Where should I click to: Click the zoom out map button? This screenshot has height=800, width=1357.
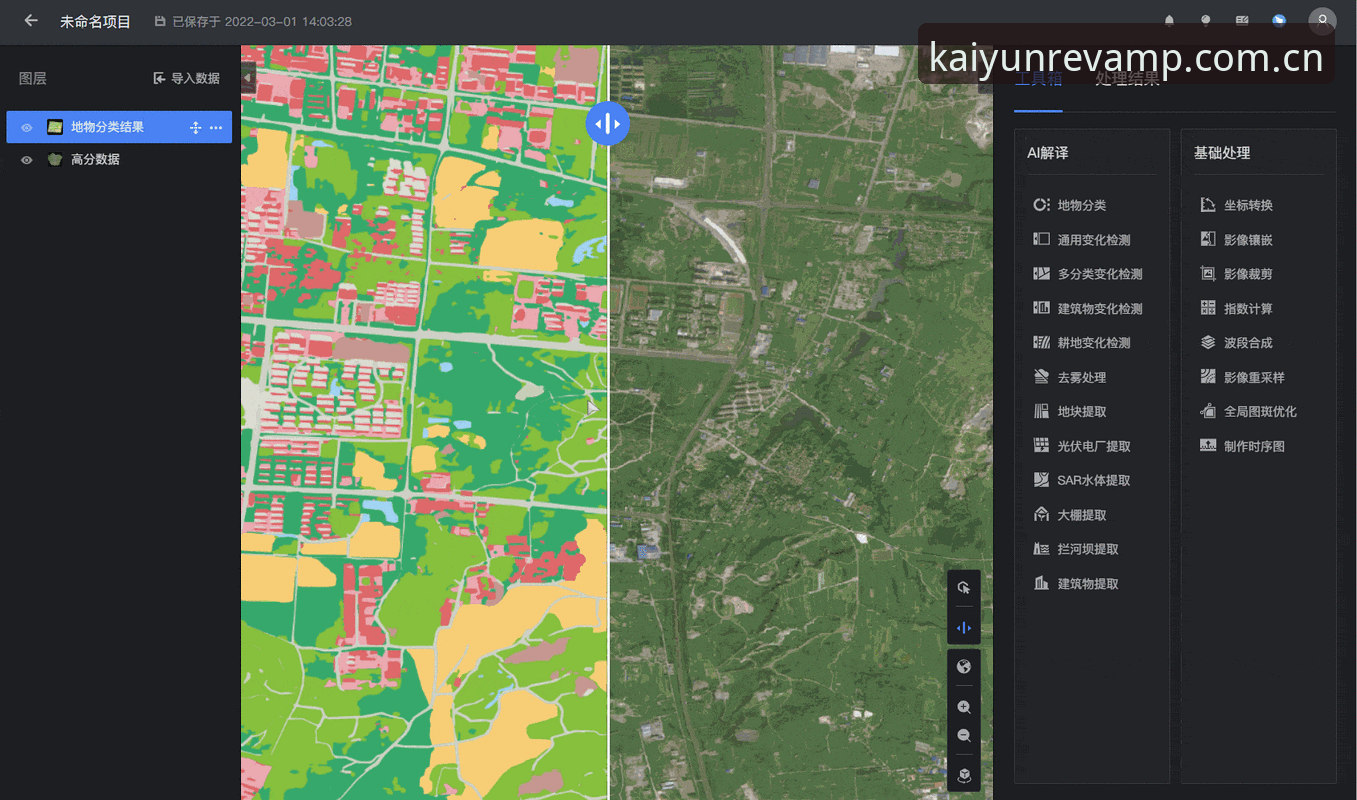point(964,735)
